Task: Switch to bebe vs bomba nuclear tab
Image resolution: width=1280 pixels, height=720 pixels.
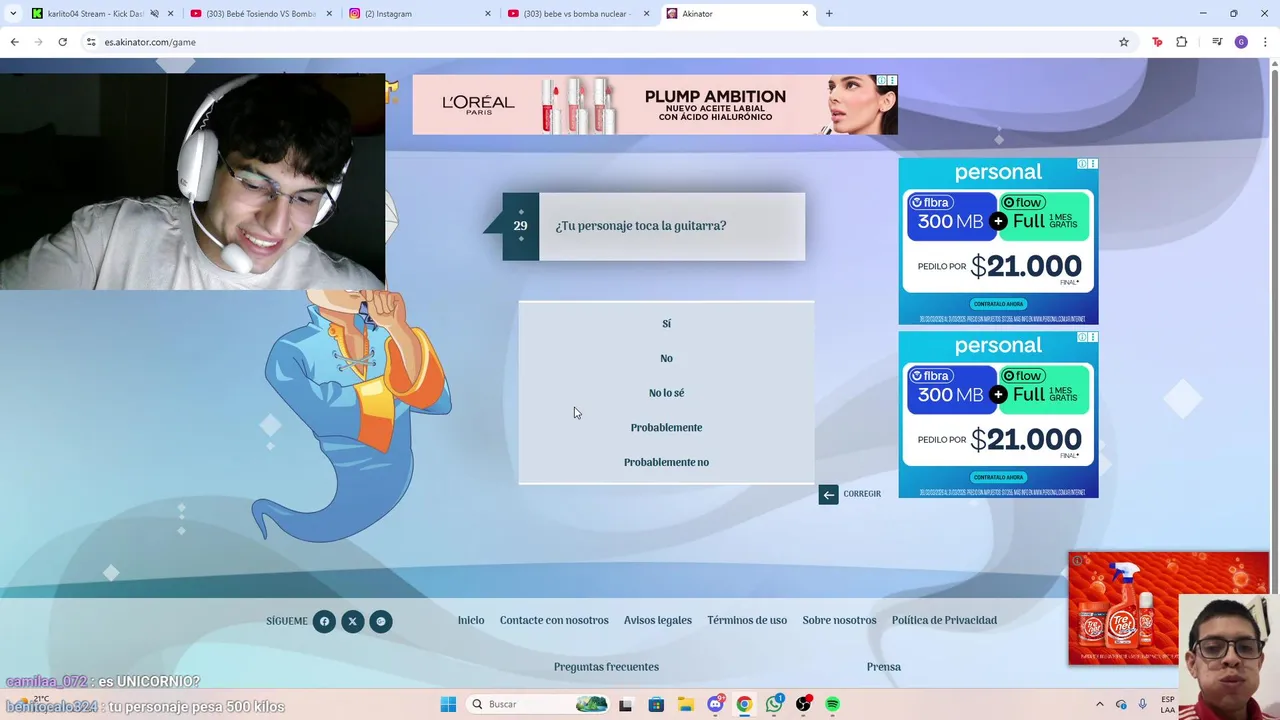Action: click(577, 14)
